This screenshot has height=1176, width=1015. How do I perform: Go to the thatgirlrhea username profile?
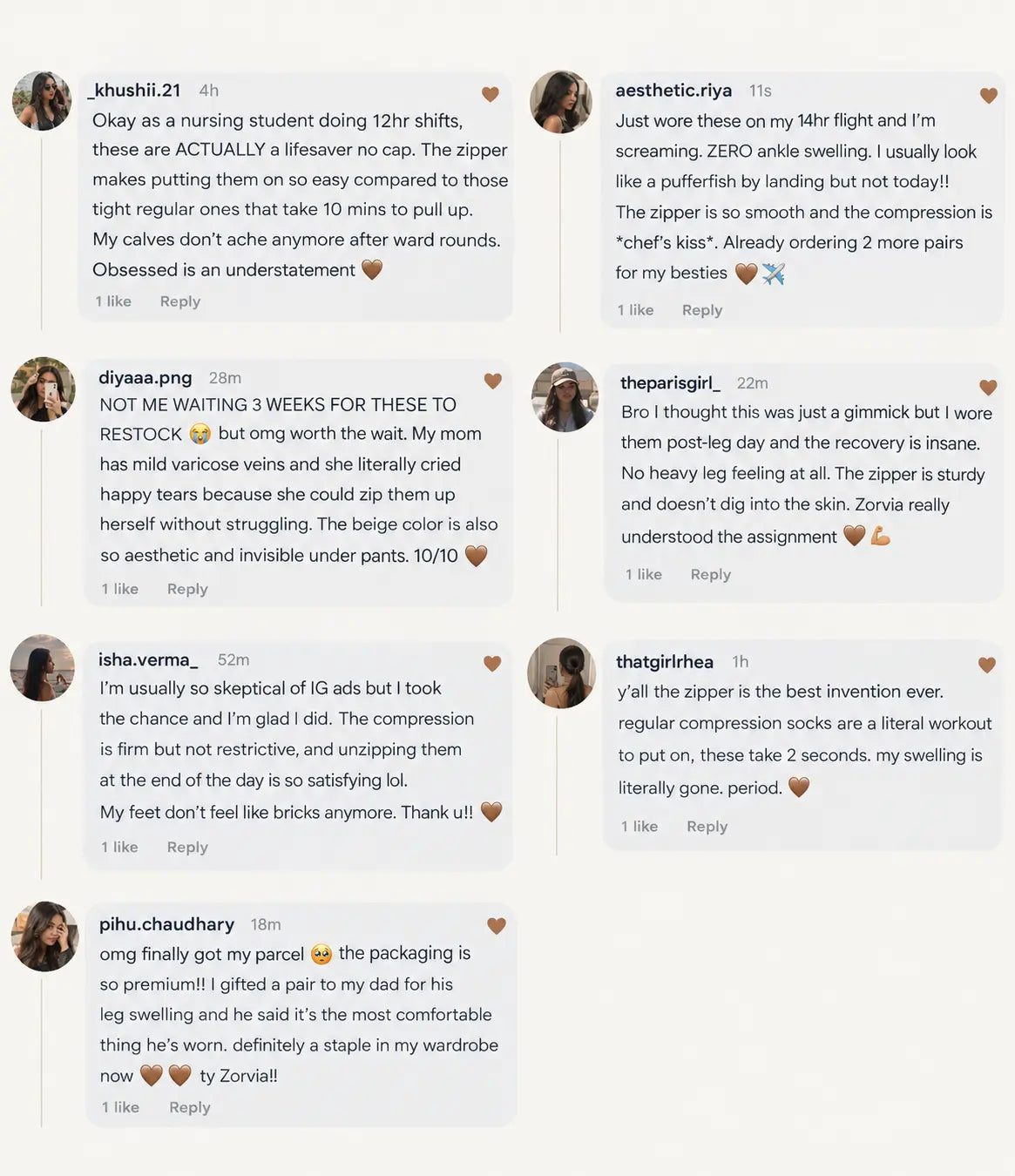(x=665, y=662)
